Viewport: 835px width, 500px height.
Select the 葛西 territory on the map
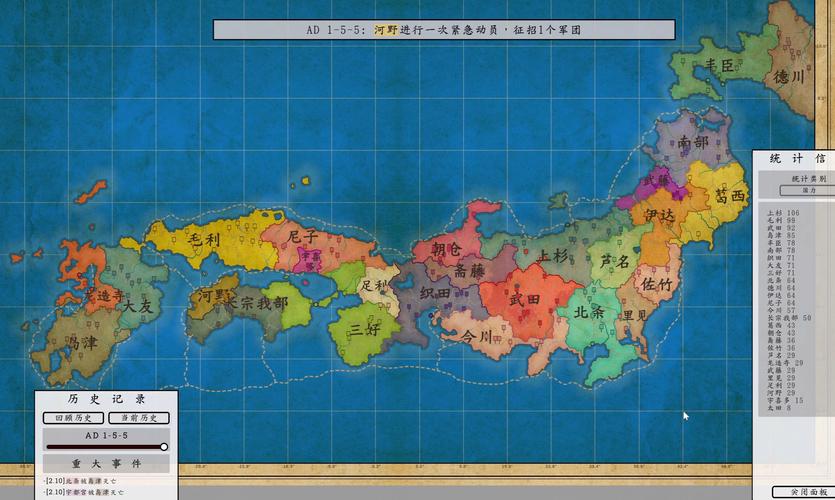pos(730,195)
